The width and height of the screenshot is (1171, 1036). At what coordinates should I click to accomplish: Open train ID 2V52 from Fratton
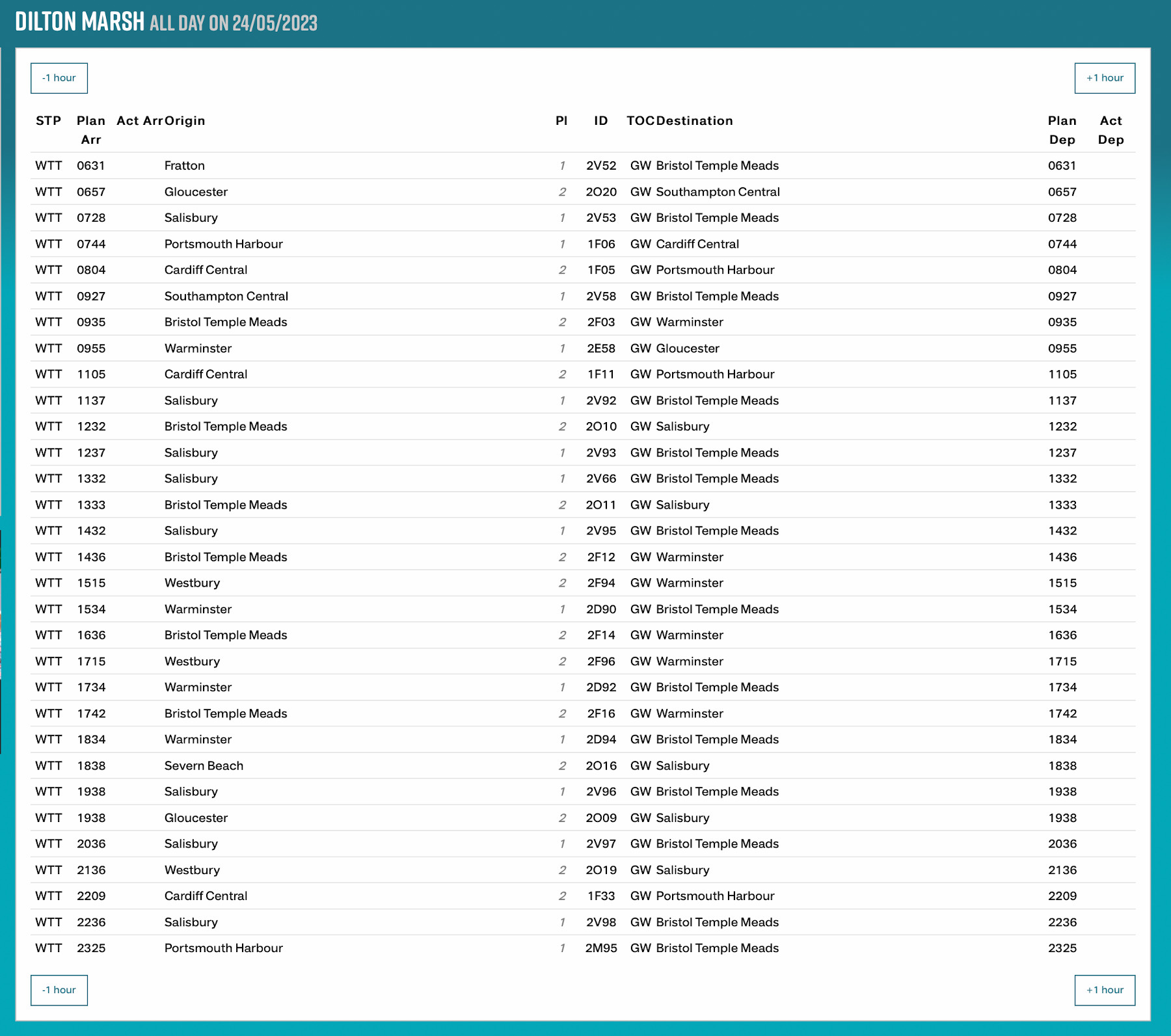pos(600,166)
